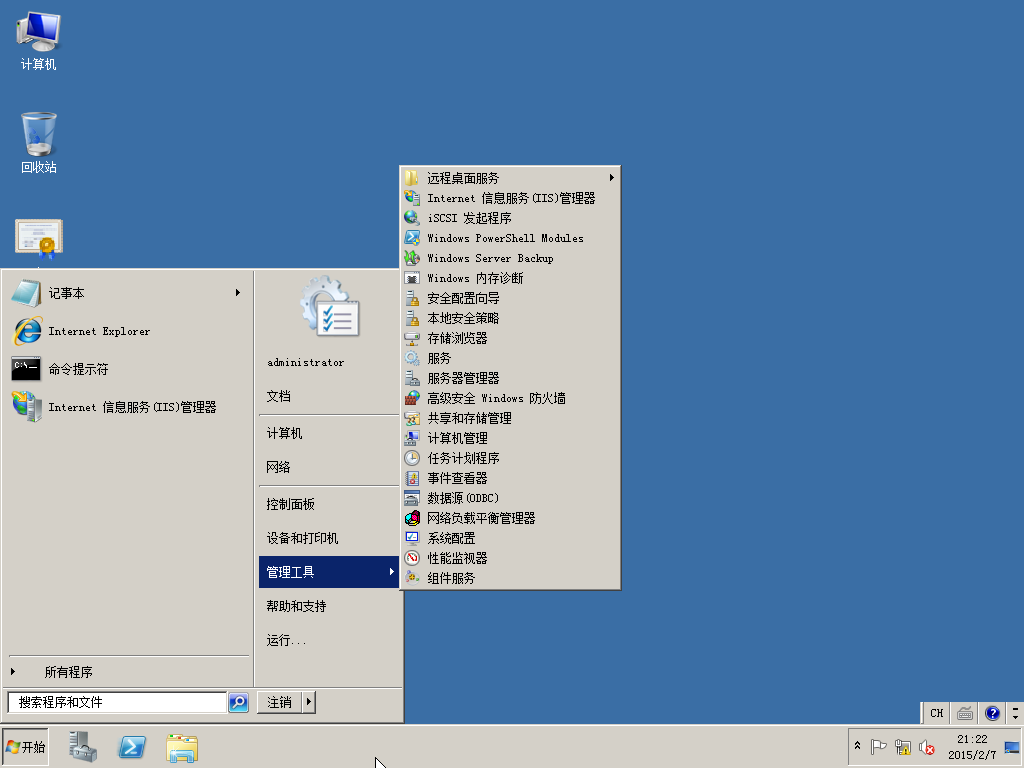Open Server Manager from the taskbar
Image resolution: width=1024 pixels, height=768 pixels.
[x=83, y=747]
